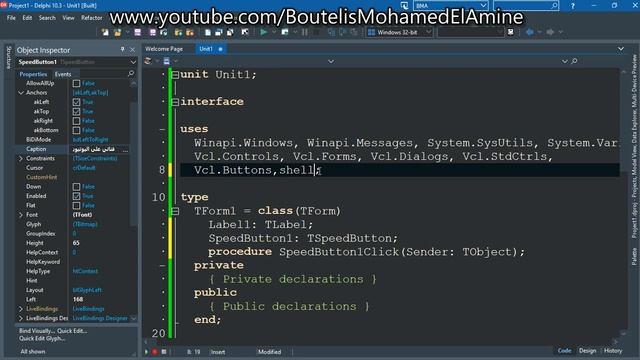Click the Height value 65 field
640x360 pixels.
pos(100,243)
